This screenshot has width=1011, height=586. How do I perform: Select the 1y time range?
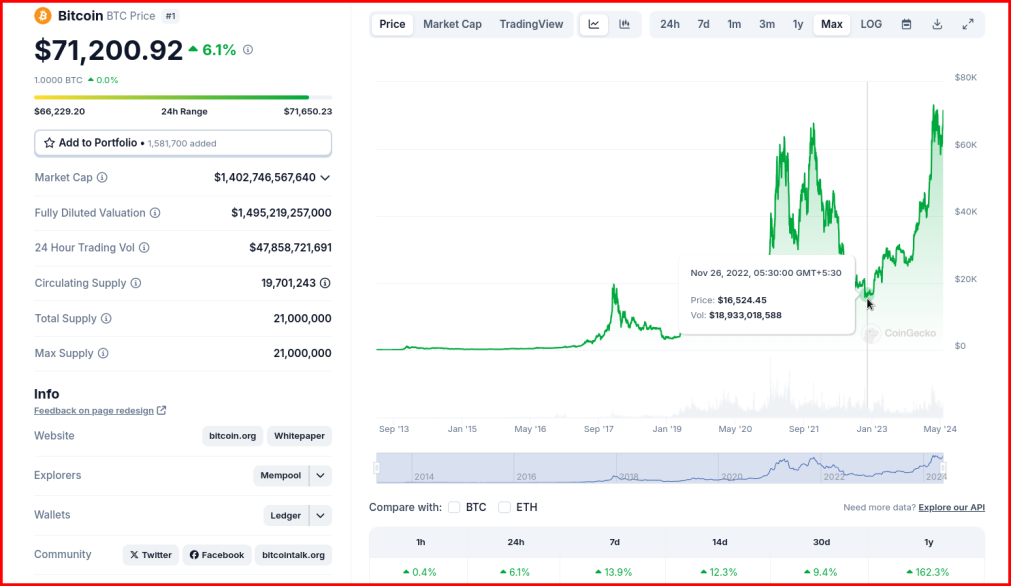click(x=798, y=24)
